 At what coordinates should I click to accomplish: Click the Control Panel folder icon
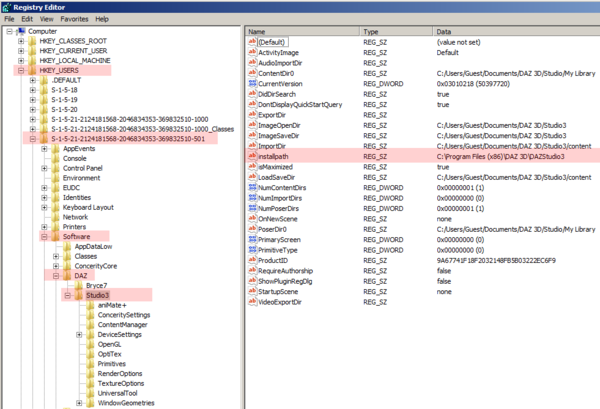coord(55,168)
